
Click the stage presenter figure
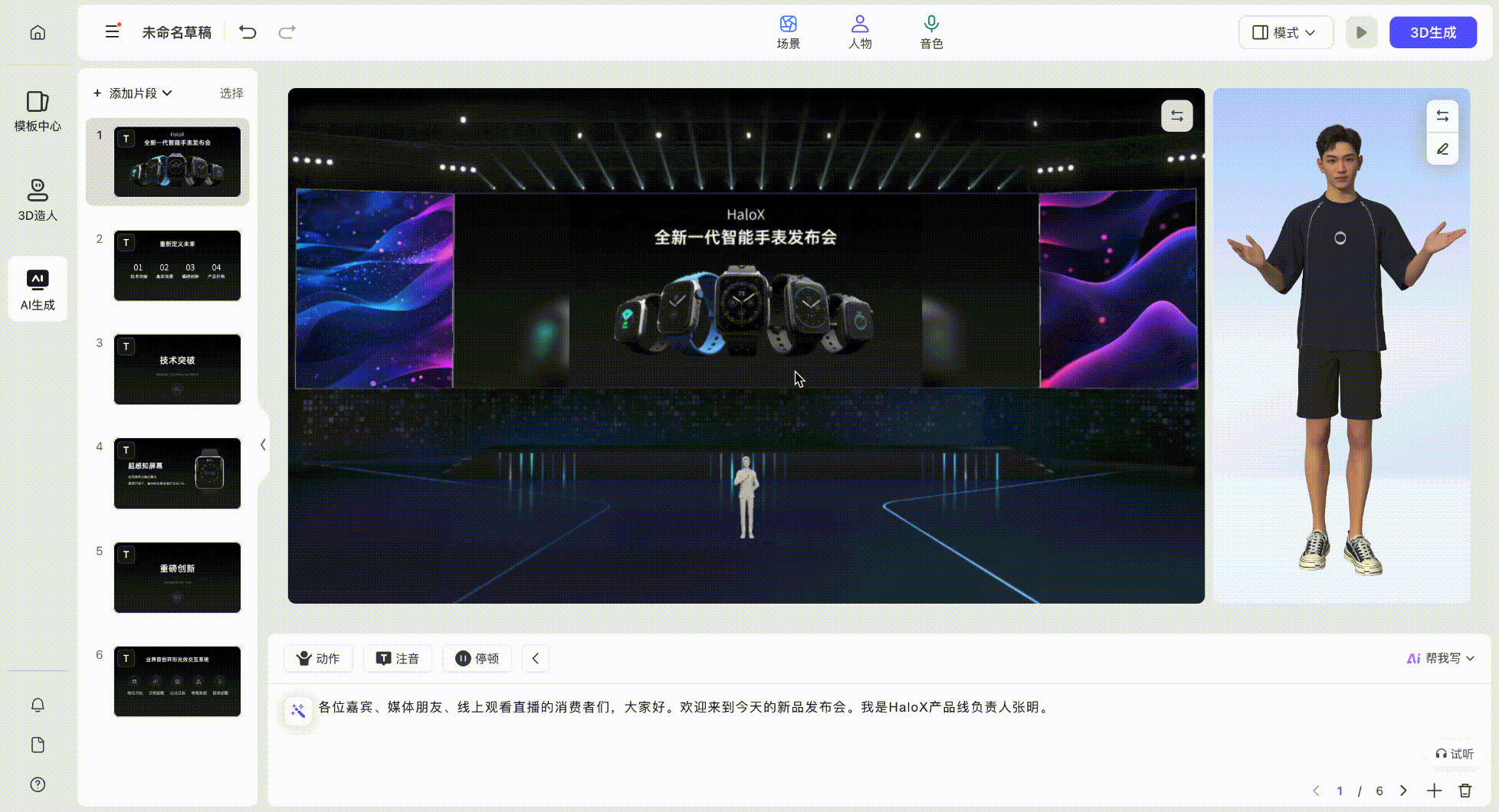pyautogui.click(x=746, y=498)
